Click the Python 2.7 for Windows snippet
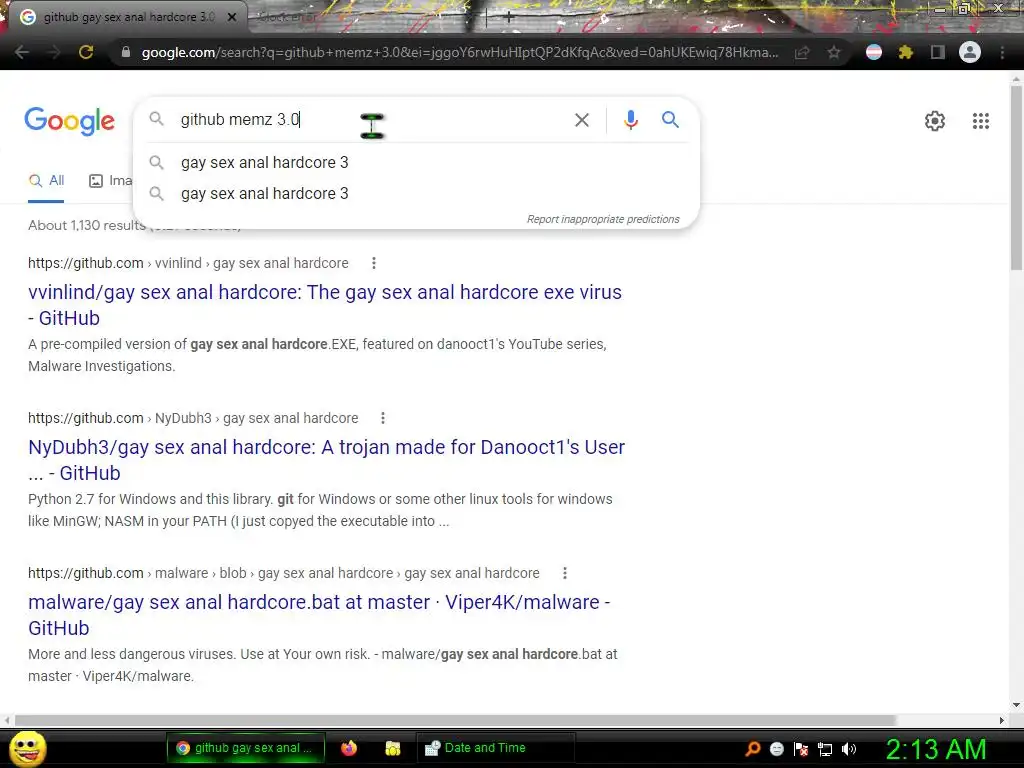The image size is (1024, 768). click(x=320, y=510)
